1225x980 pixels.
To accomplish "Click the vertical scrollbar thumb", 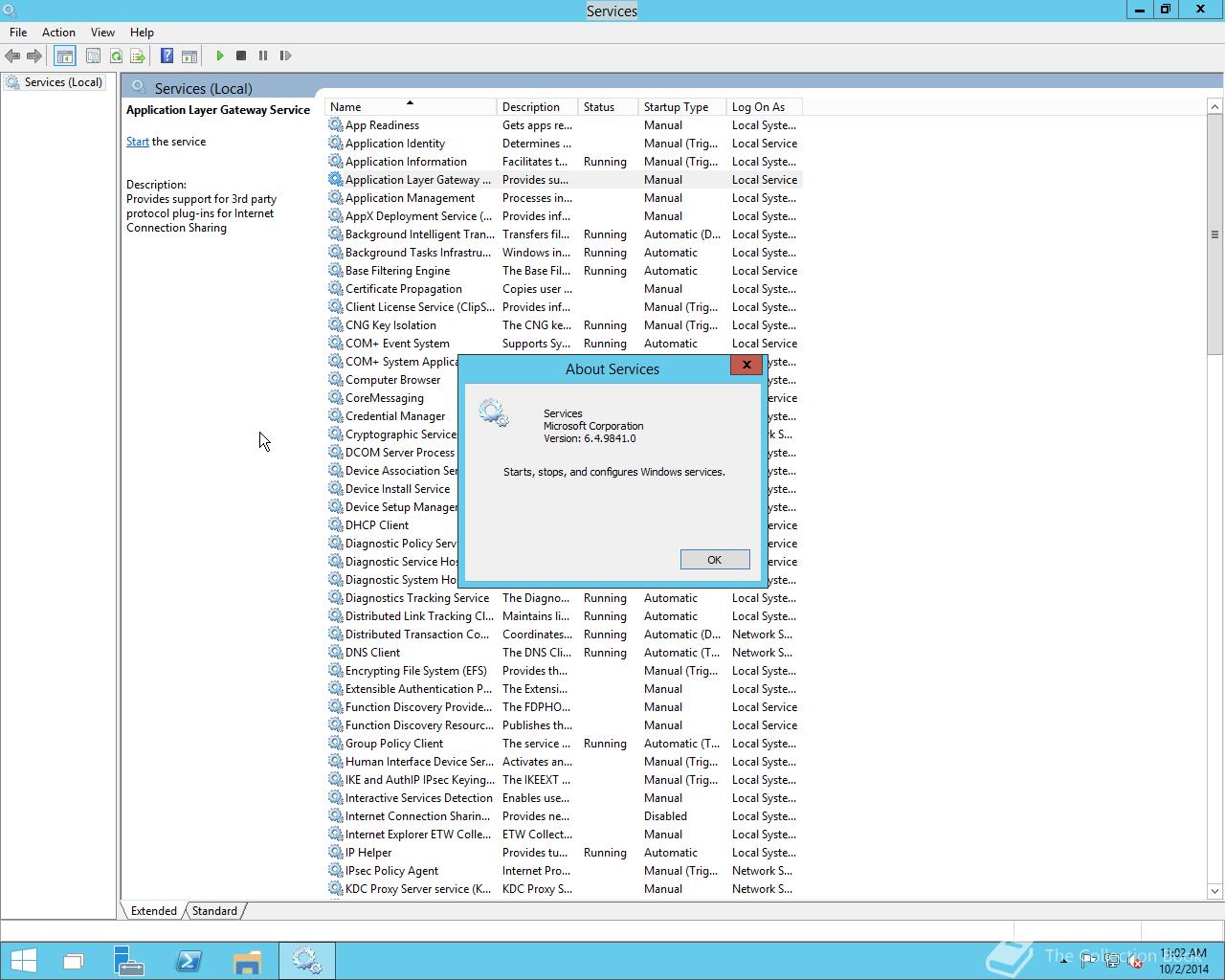I will [1215, 234].
